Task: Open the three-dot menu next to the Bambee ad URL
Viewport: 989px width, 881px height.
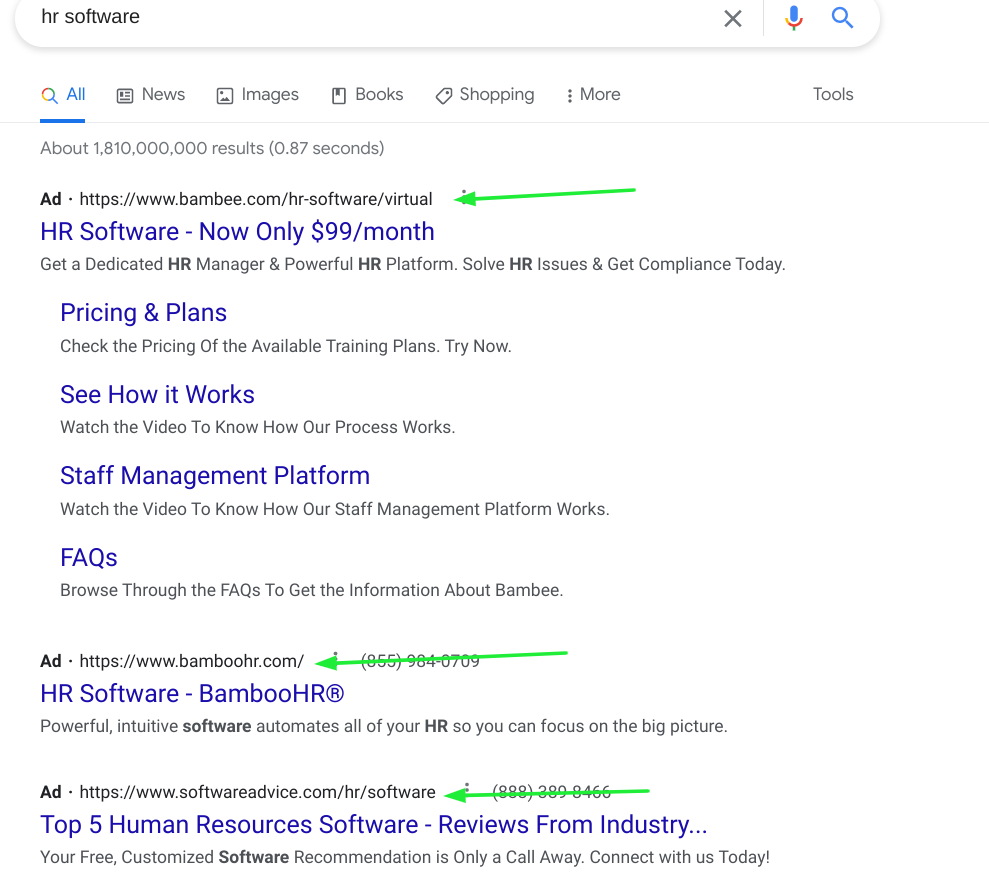Action: (462, 197)
